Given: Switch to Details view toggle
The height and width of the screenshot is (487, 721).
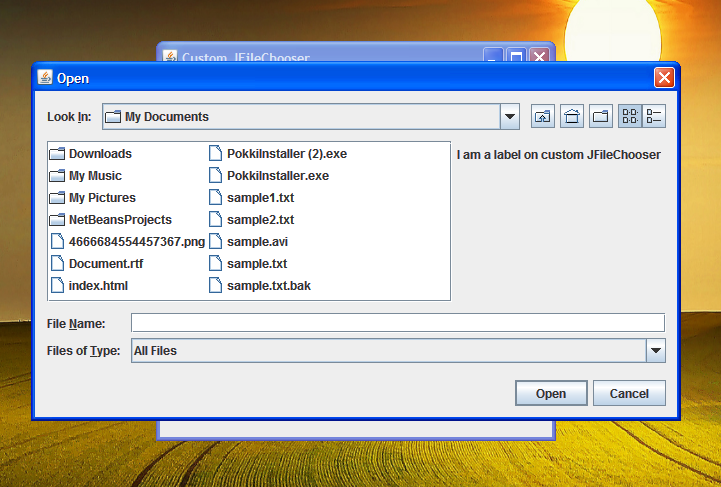Looking at the screenshot, I should [653, 116].
